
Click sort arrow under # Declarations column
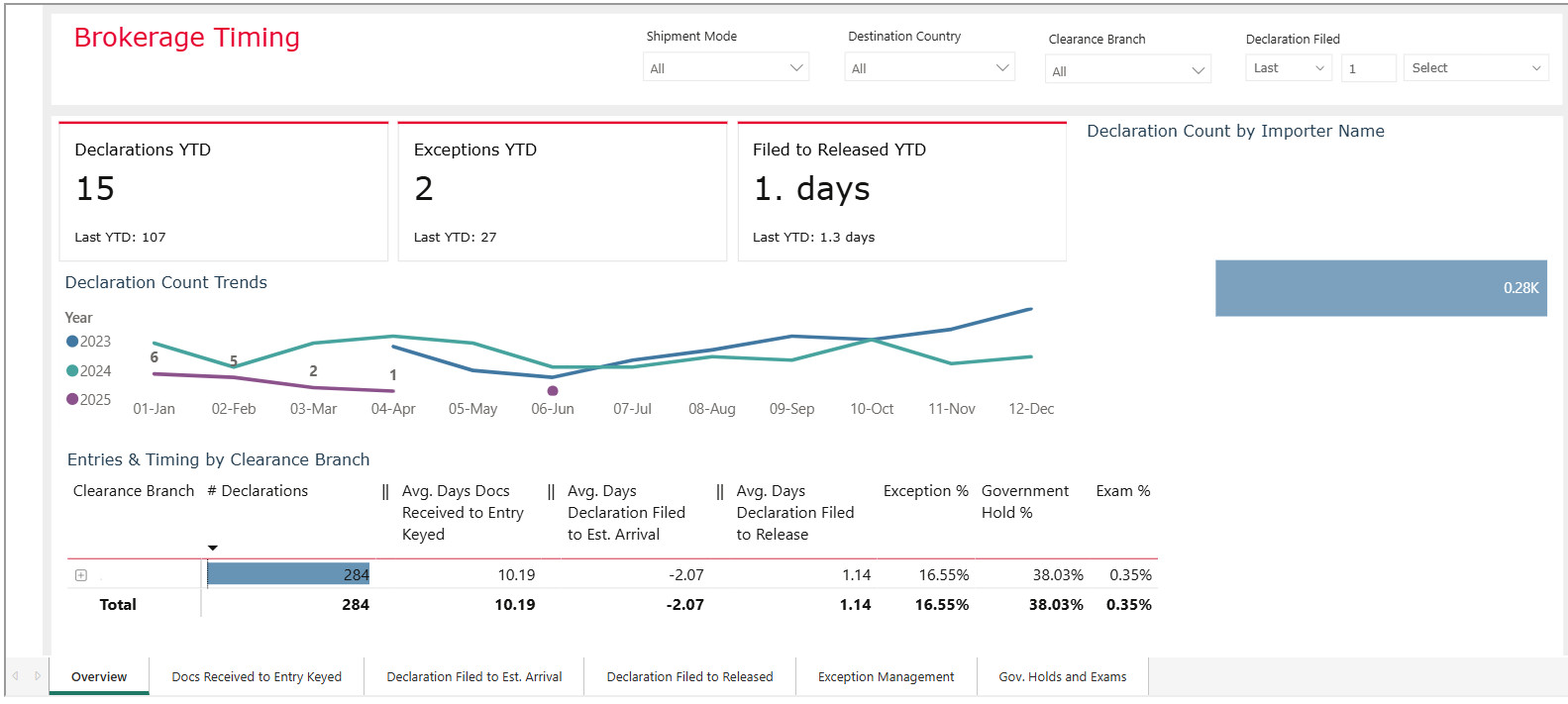(x=212, y=548)
